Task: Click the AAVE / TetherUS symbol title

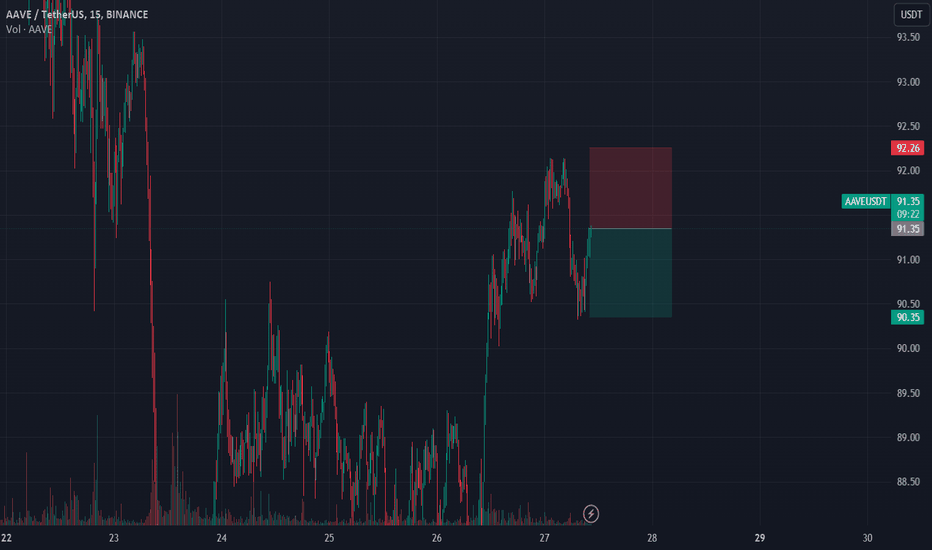Action: click(77, 14)
